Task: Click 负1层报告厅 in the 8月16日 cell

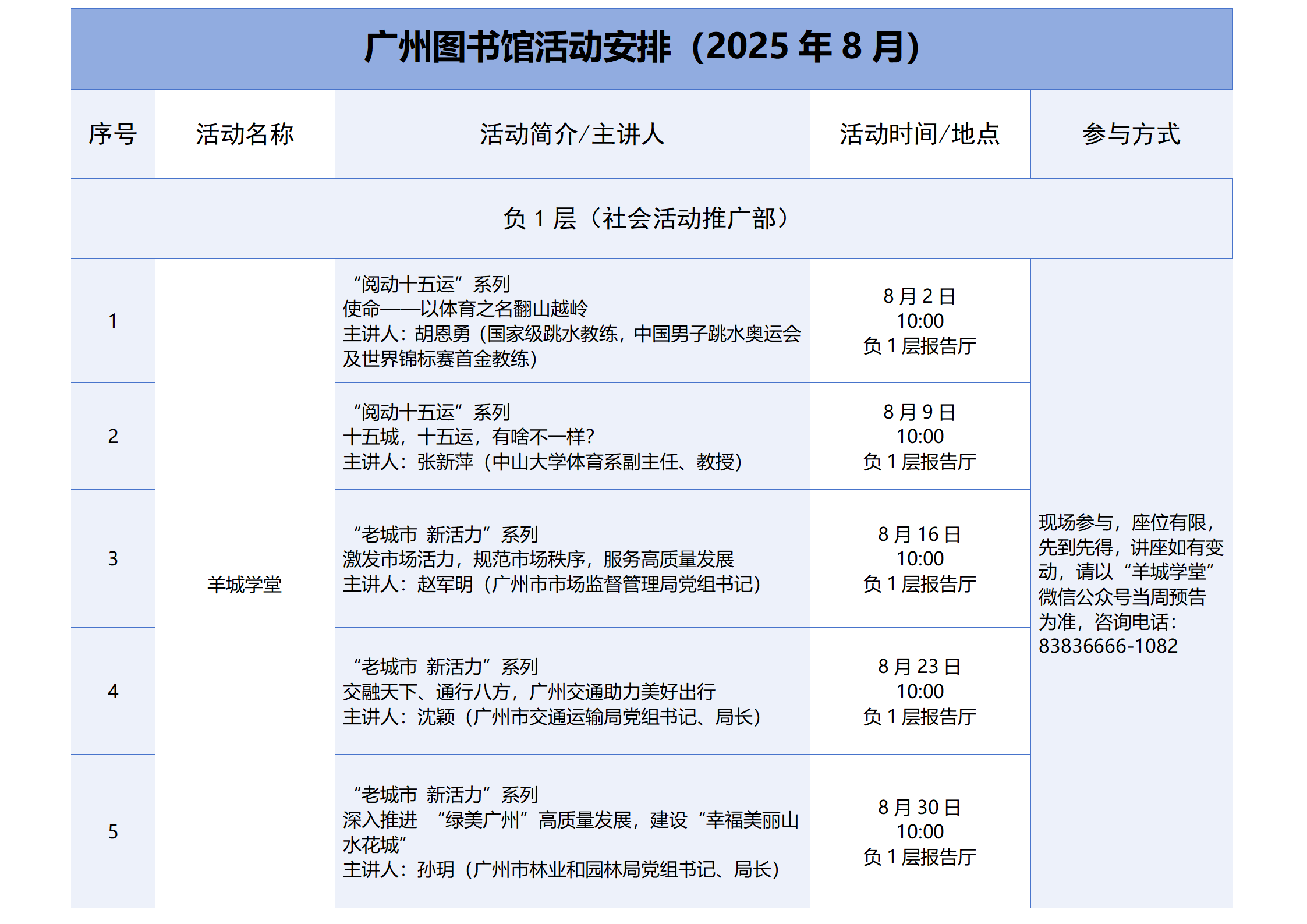Action: click(x=920, y=584)
